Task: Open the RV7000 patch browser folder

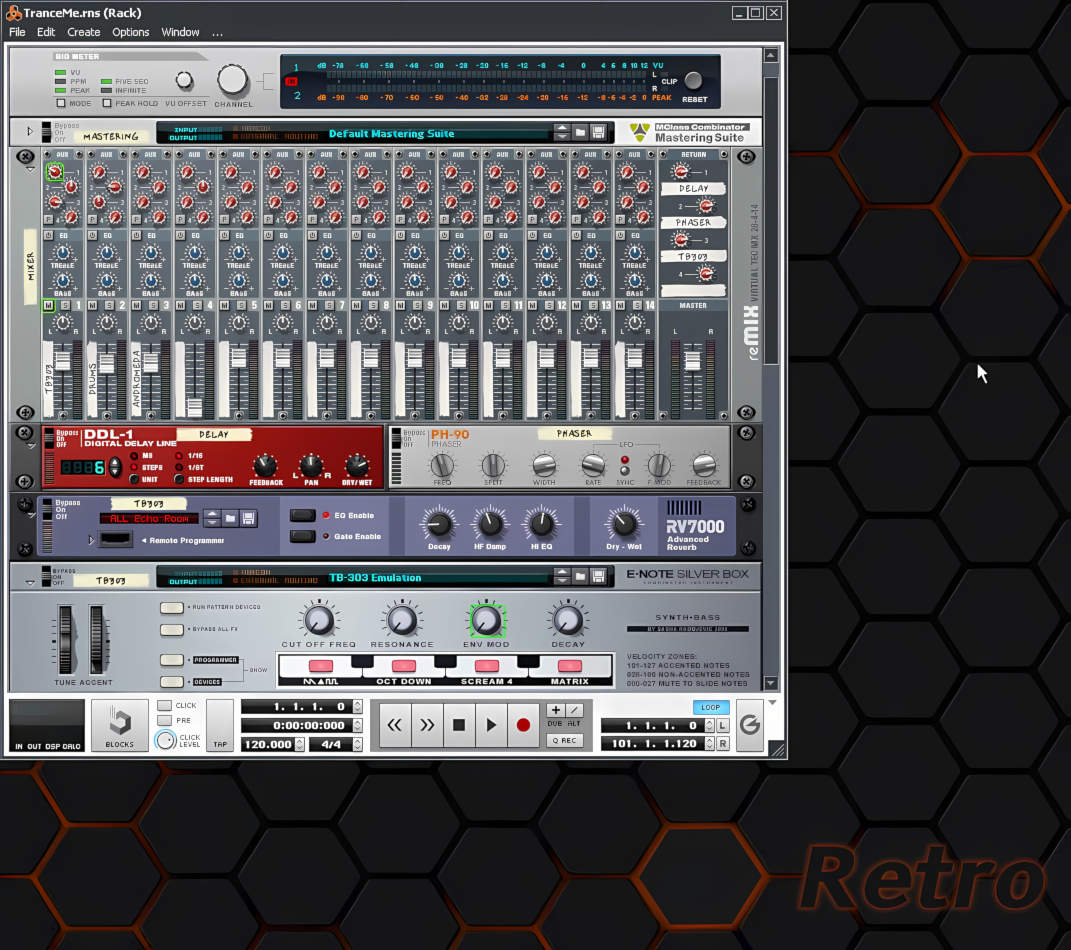Action: point(230,518)
